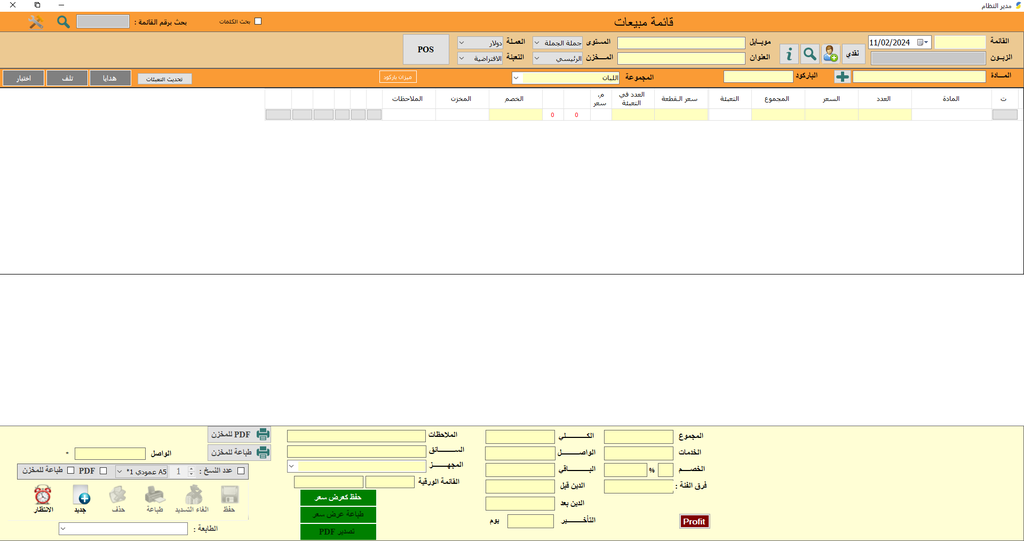Screen dimensions: 1024x541
Task: Click the invoice number search magnifier
Action: click(63, 21)
